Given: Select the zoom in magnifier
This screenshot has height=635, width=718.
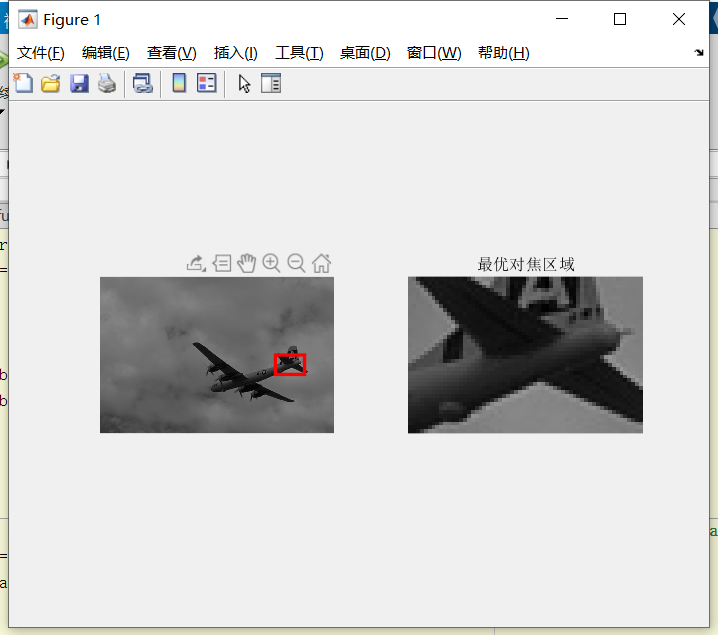Looking at the screenshot, I should pos(272,263).
